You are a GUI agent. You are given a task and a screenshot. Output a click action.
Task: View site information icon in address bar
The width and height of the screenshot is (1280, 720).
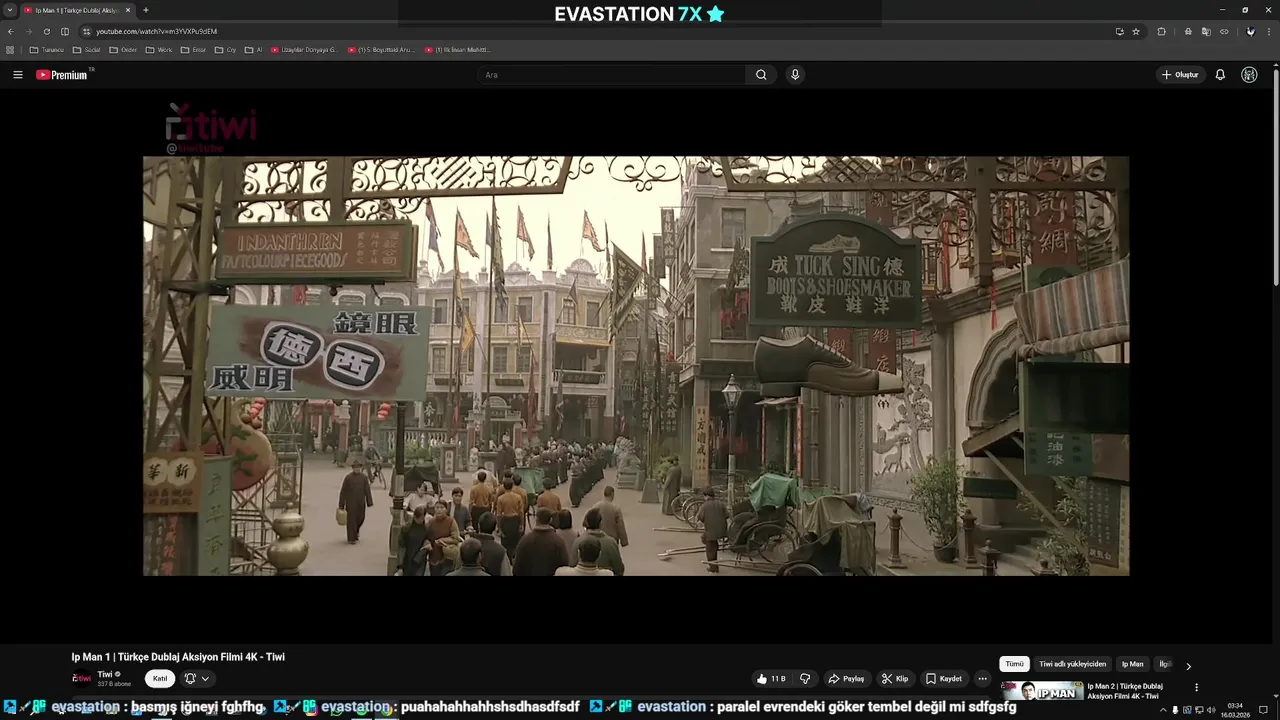87,31
